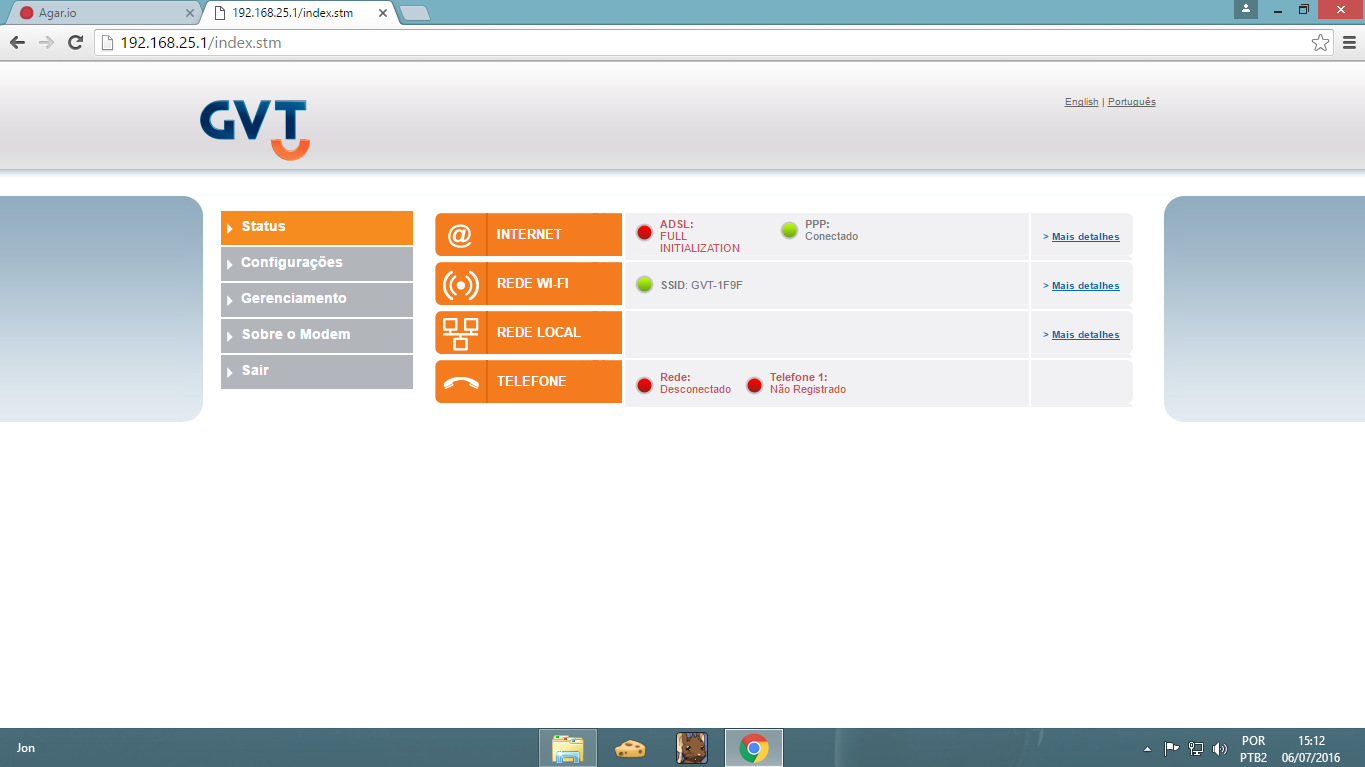
Task: Click the Action Center flag icon
Action: (x=1172, y=748)
